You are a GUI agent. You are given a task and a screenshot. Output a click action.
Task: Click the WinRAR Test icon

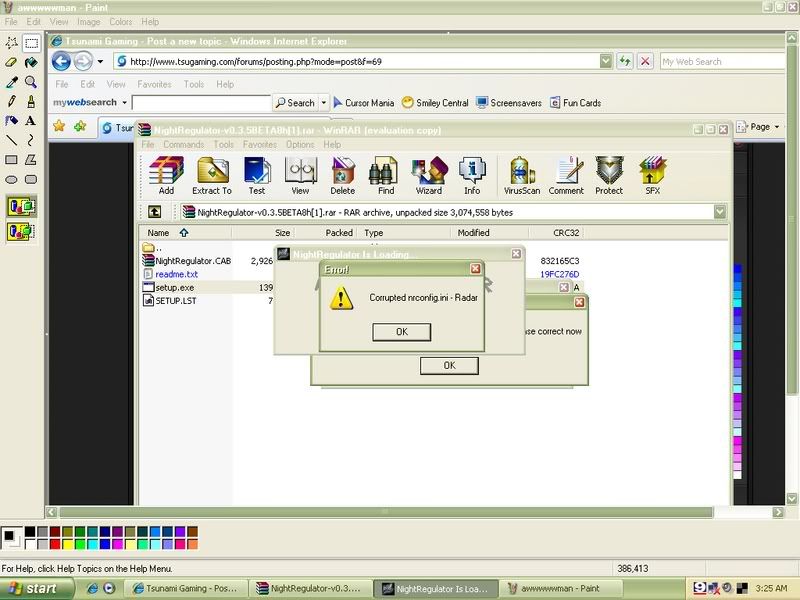(x=257, y=176)
